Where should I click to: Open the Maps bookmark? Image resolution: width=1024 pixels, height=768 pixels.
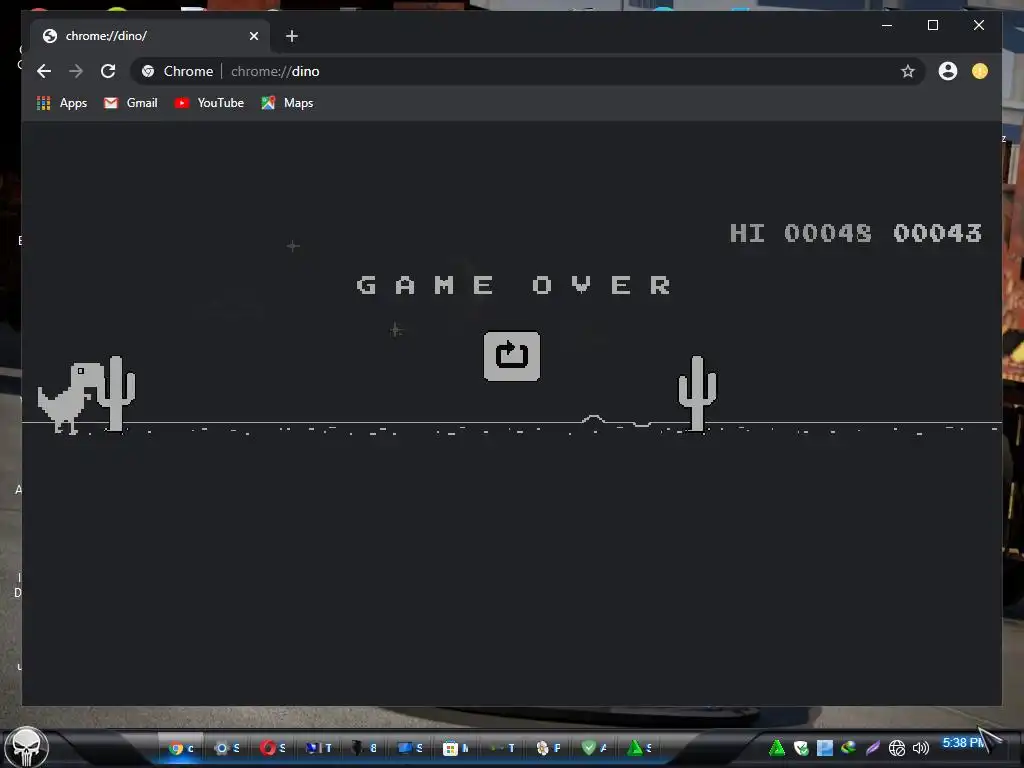pyautogui.click(x=287, y=103)
